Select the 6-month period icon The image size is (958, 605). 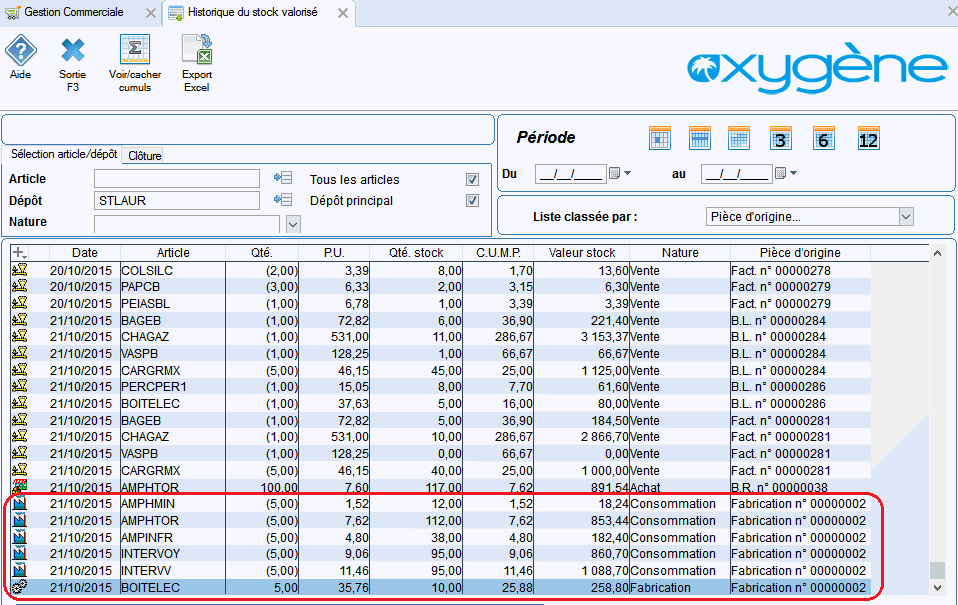pos(823,139)
